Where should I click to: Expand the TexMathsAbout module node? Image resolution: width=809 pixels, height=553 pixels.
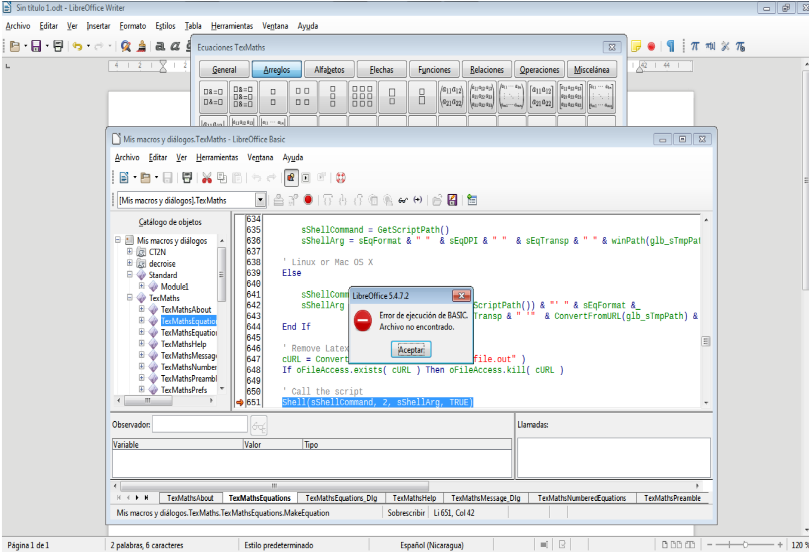tap(142, 310)
